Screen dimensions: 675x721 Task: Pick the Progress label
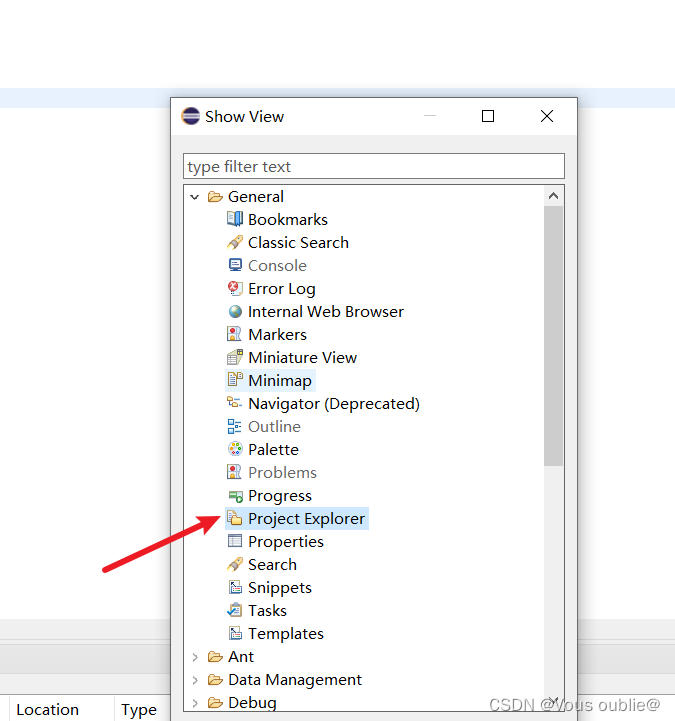(x=280, y=496)
